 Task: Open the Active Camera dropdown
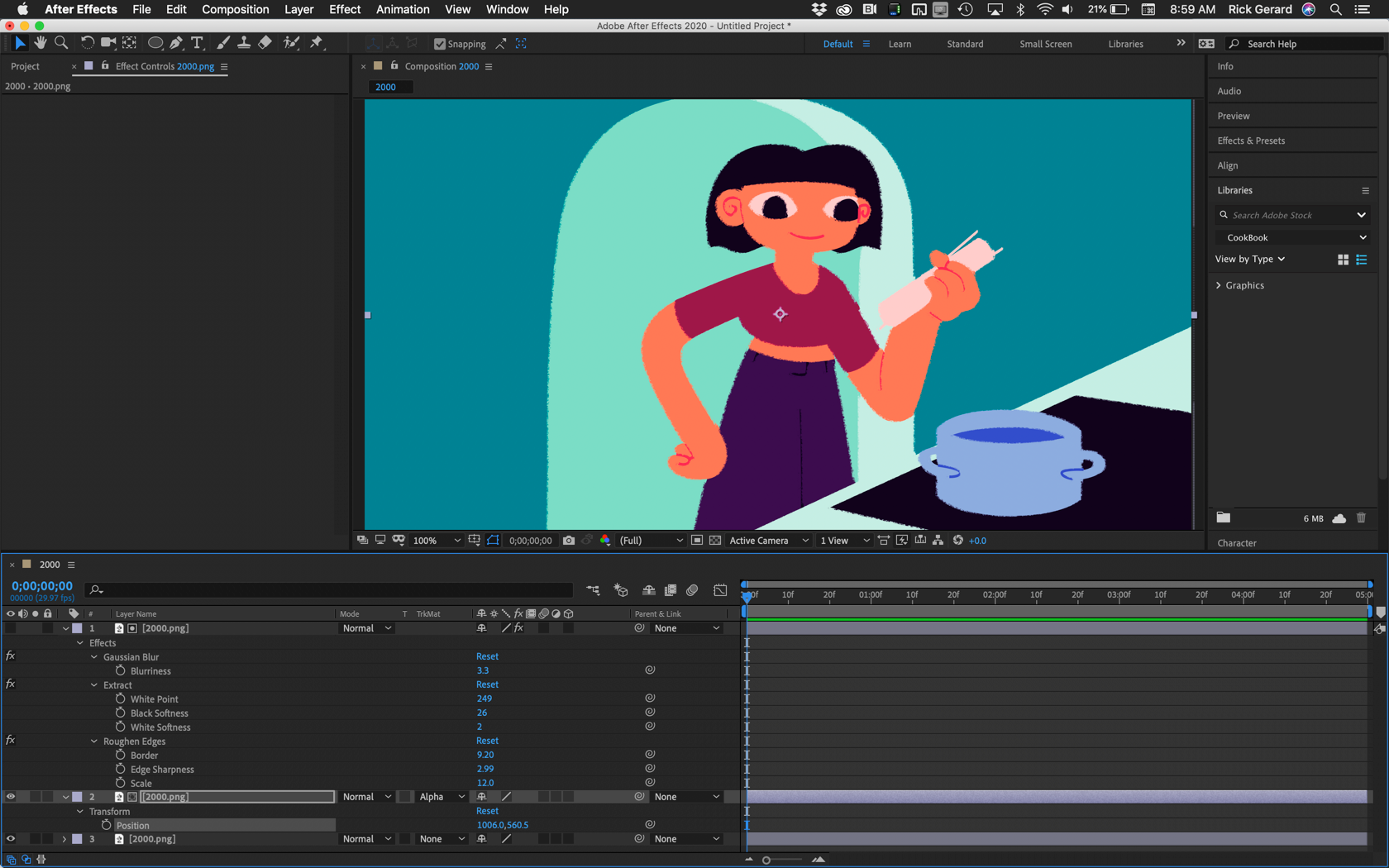point(767,540)
